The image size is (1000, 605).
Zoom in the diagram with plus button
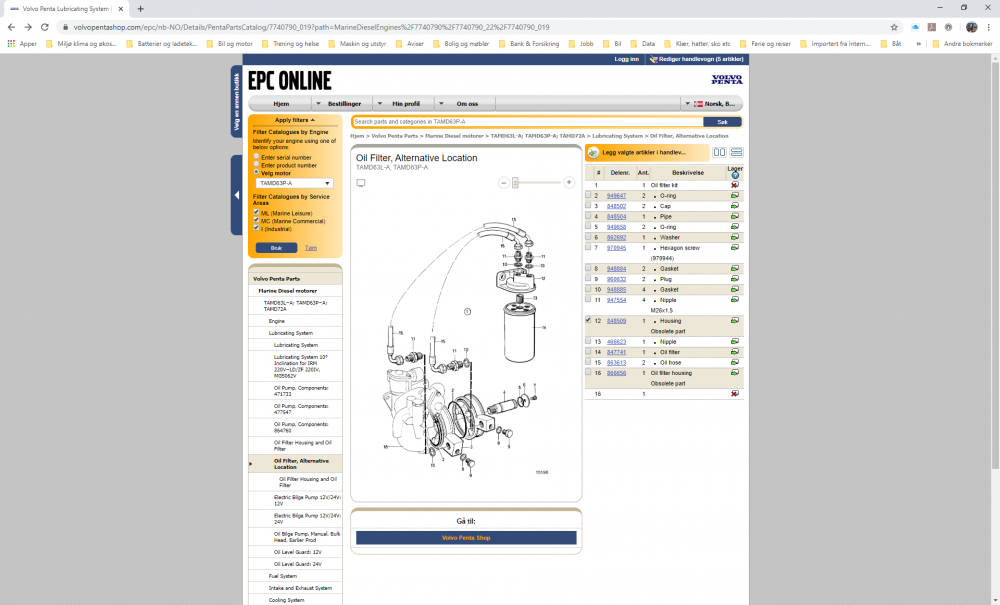tap(569, 183)
